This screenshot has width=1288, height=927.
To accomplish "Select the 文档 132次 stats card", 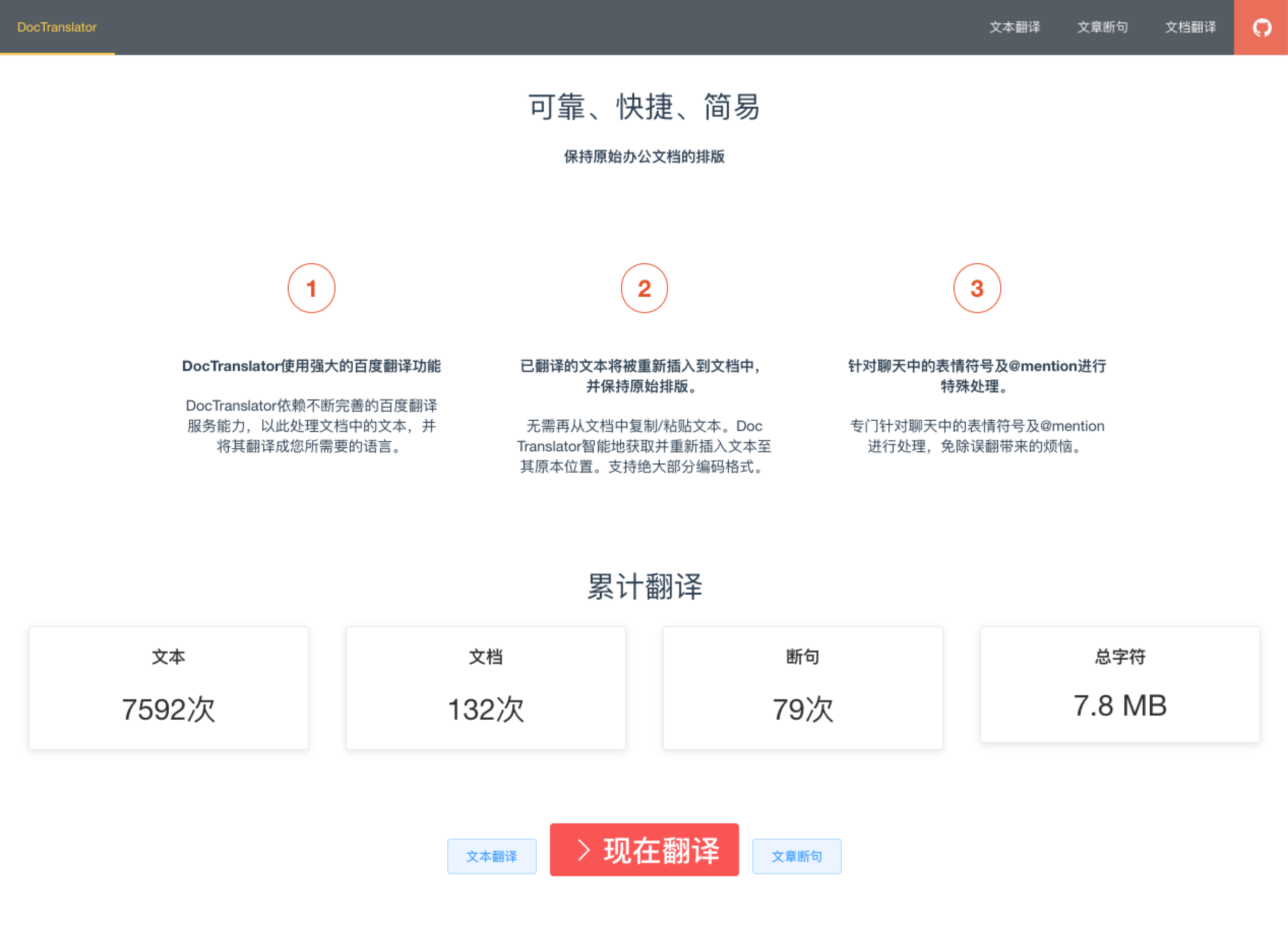I will (x=485, y=688).
